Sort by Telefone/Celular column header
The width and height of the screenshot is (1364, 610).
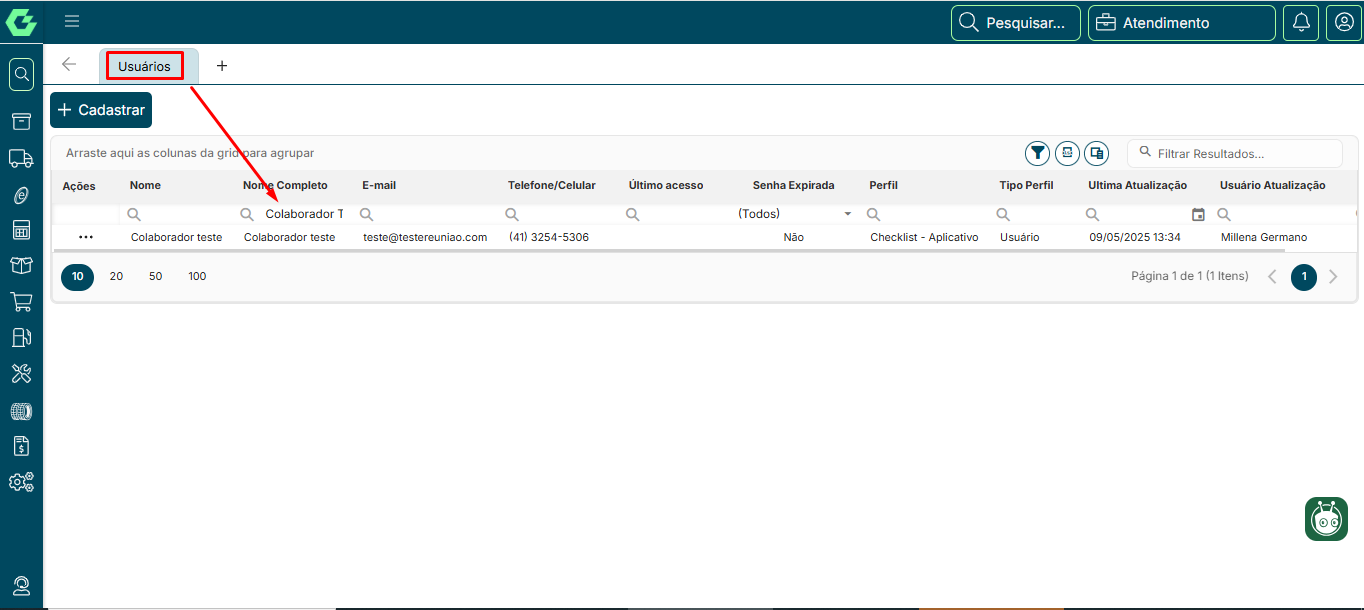(x=552, y=186)
